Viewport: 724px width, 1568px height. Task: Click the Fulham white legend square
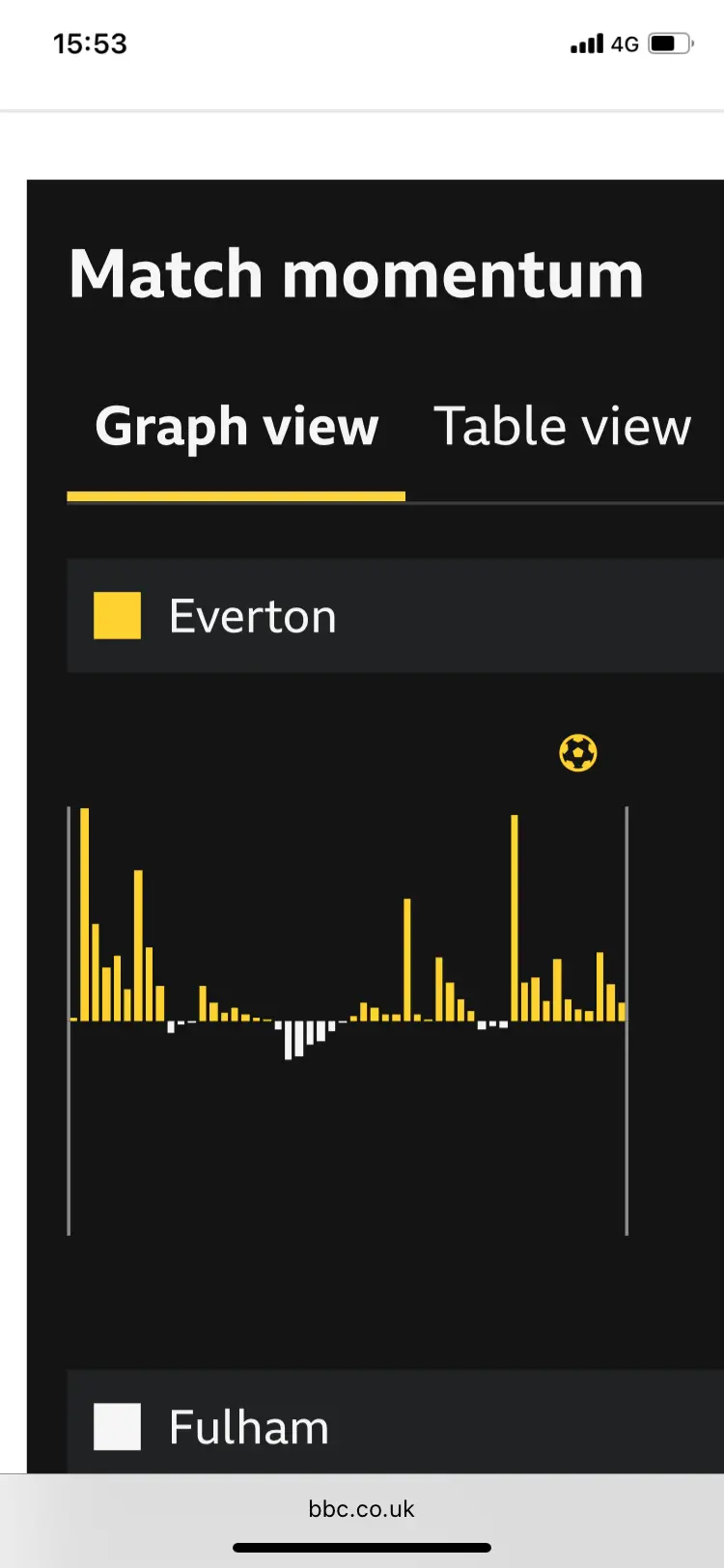[x=117, y=1427]
